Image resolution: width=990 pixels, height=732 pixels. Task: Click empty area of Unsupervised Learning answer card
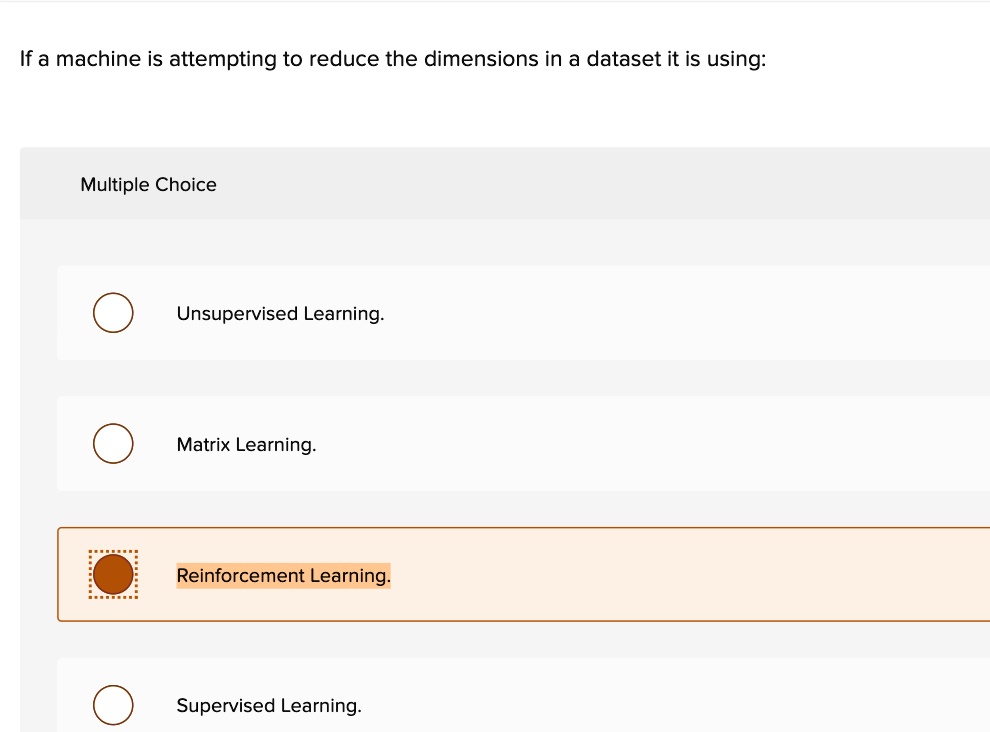click(680, 313)
